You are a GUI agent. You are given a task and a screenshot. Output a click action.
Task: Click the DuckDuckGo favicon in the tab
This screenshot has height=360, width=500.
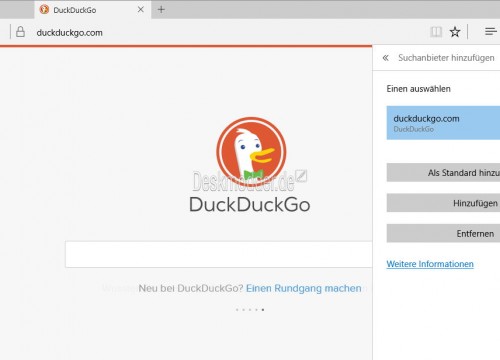pos(44,10)
